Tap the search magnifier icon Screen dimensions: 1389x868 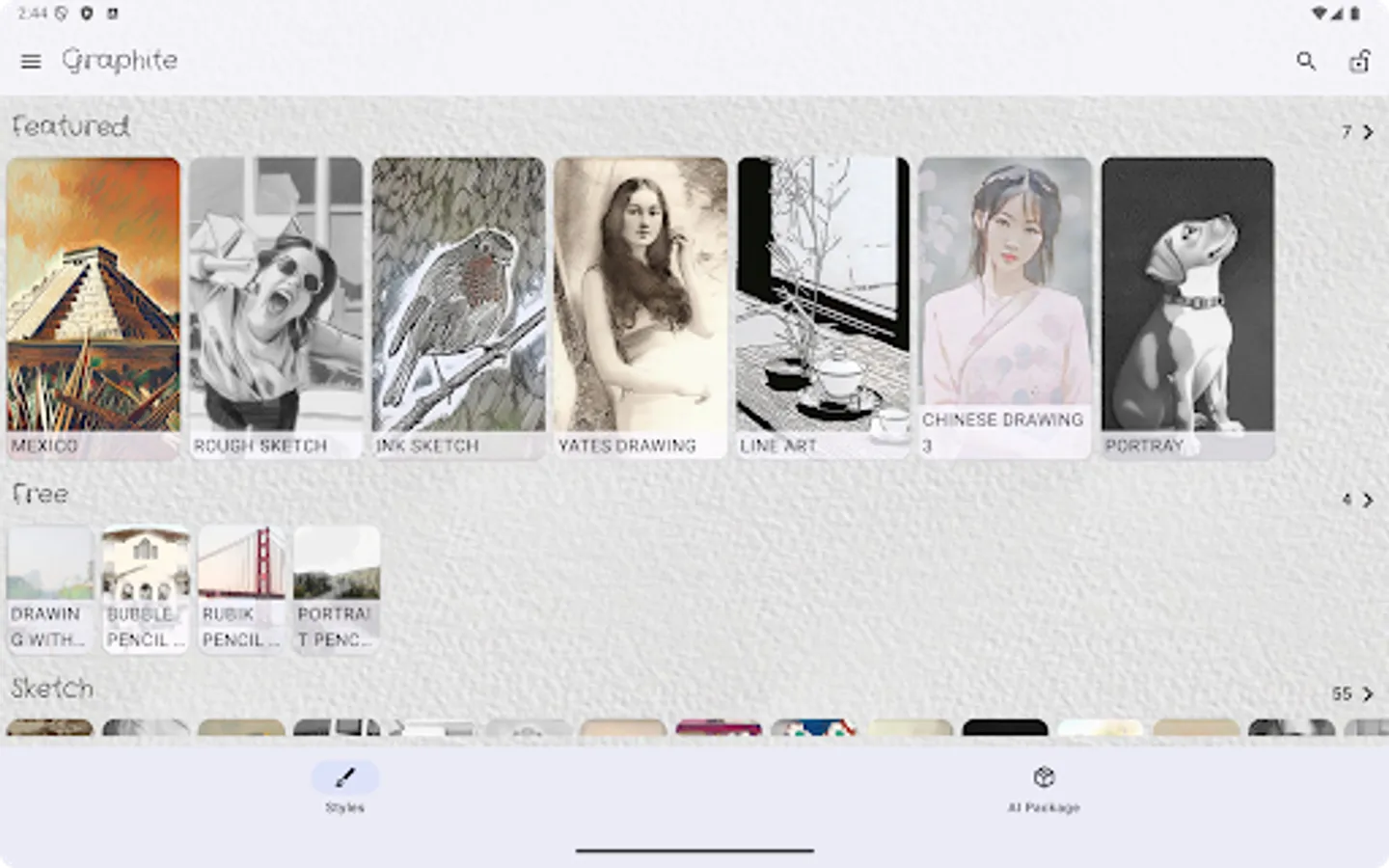click(1306, 61)
